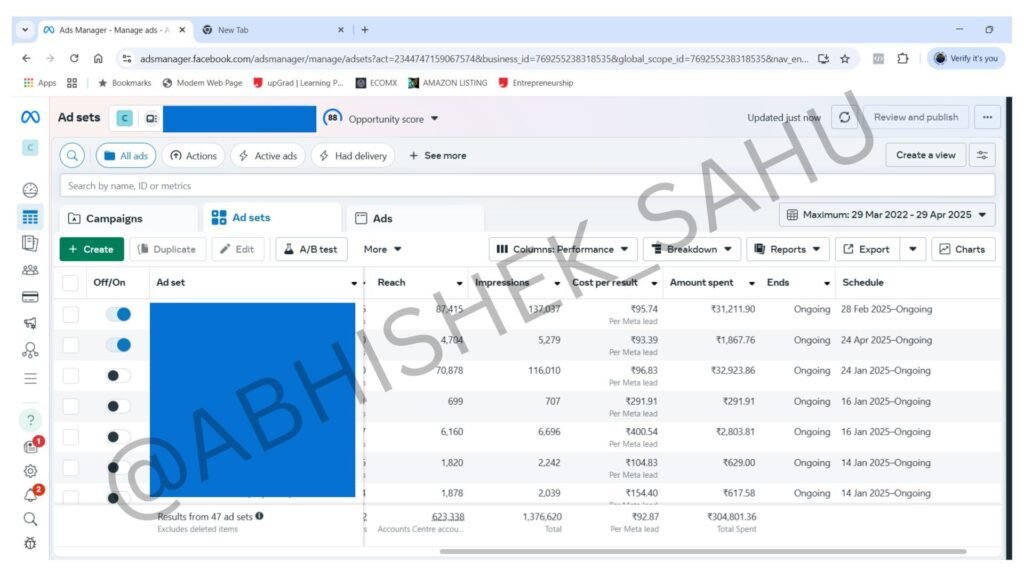Switch to the Ads tab
This screenshot has width=1024, height=576.
382,218
